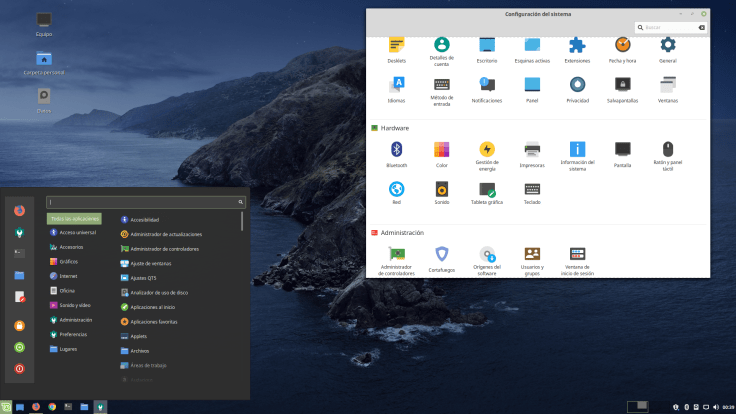Image resolution: width=736 pixels, height=414 pixels.
Task: Choose the Sonido y vídeo category
Action: (x=77, y=305)
